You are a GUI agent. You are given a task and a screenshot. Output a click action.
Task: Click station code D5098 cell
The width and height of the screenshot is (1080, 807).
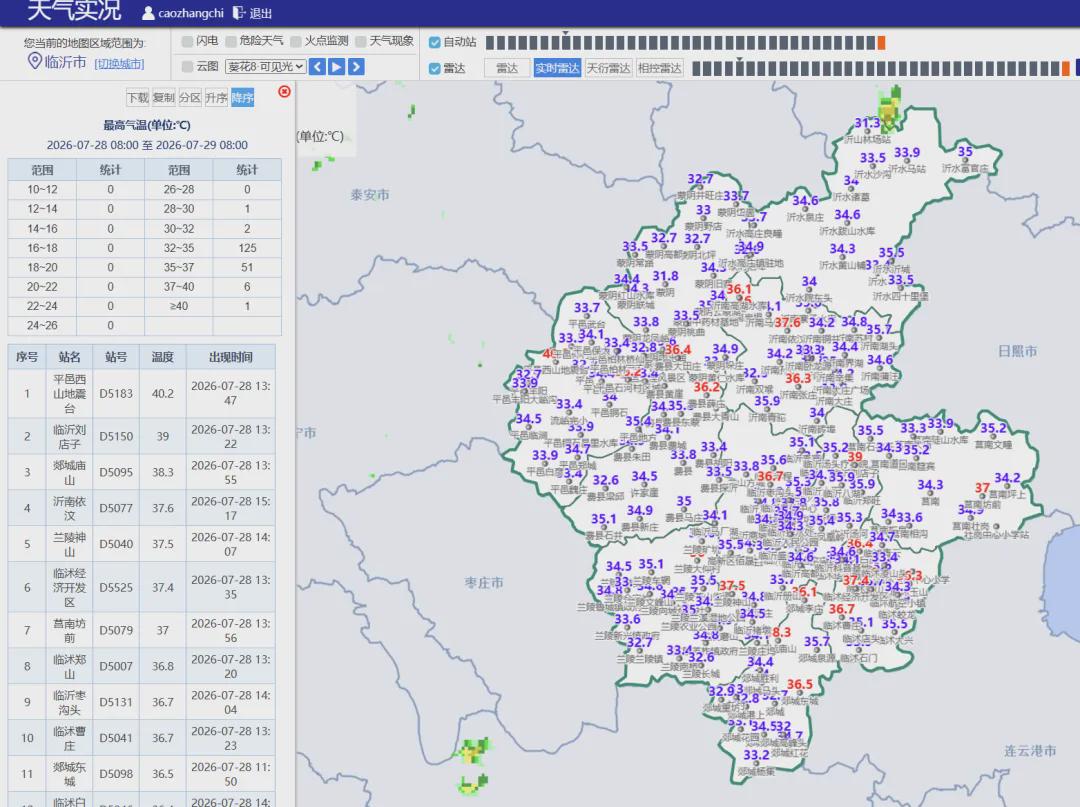(116, 773)
